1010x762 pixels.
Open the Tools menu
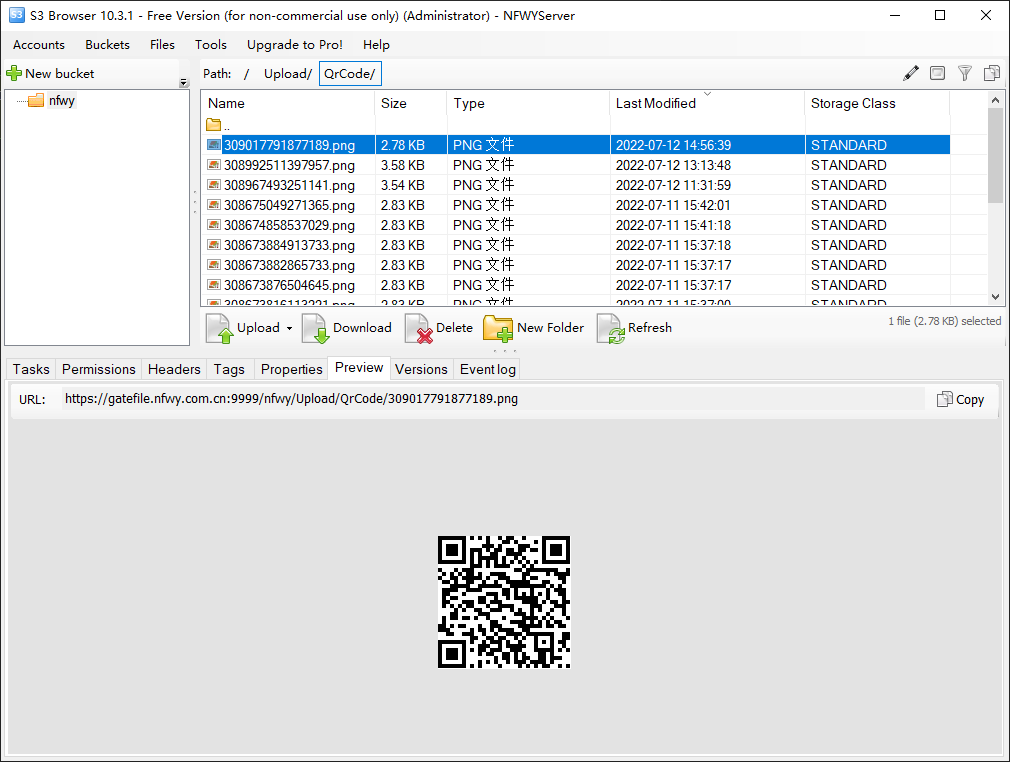coord(211,44)
